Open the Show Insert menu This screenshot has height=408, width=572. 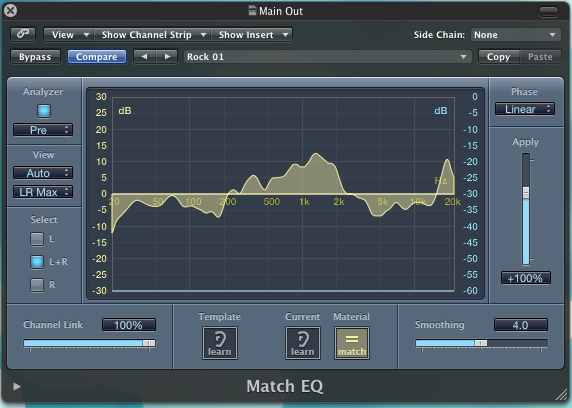(252, 35)
